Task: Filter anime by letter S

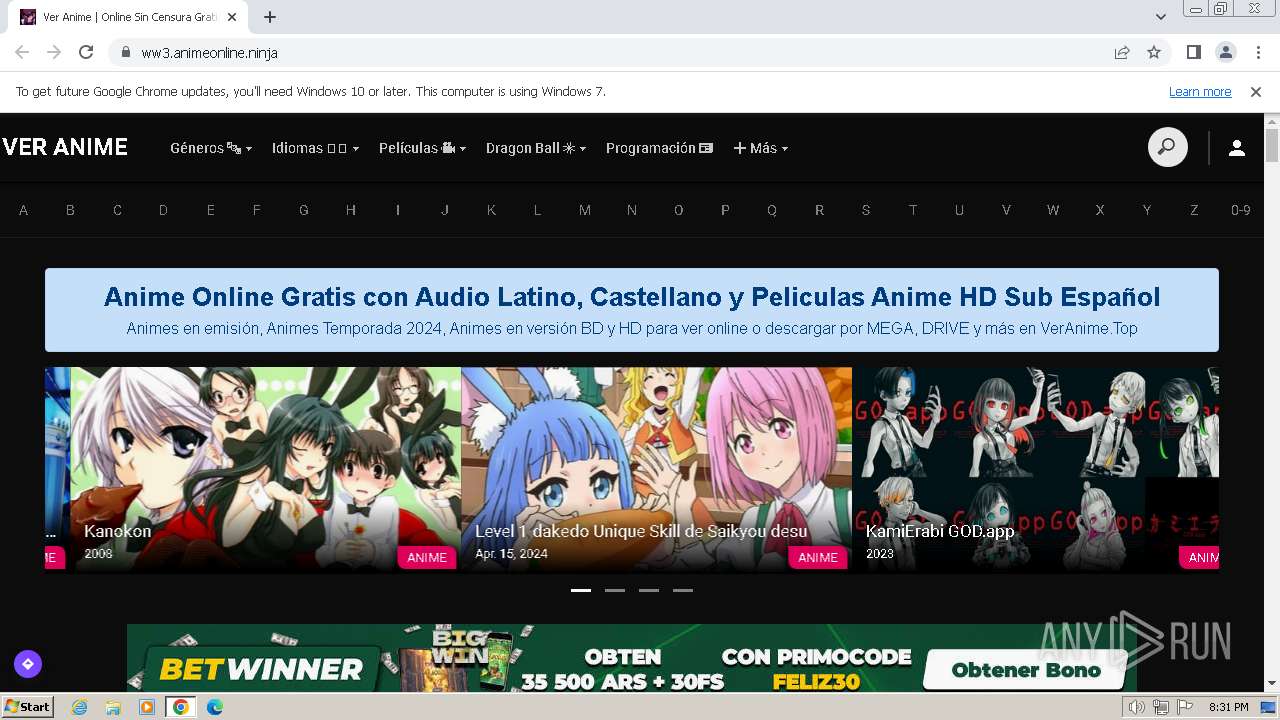Action: point(866,210)
